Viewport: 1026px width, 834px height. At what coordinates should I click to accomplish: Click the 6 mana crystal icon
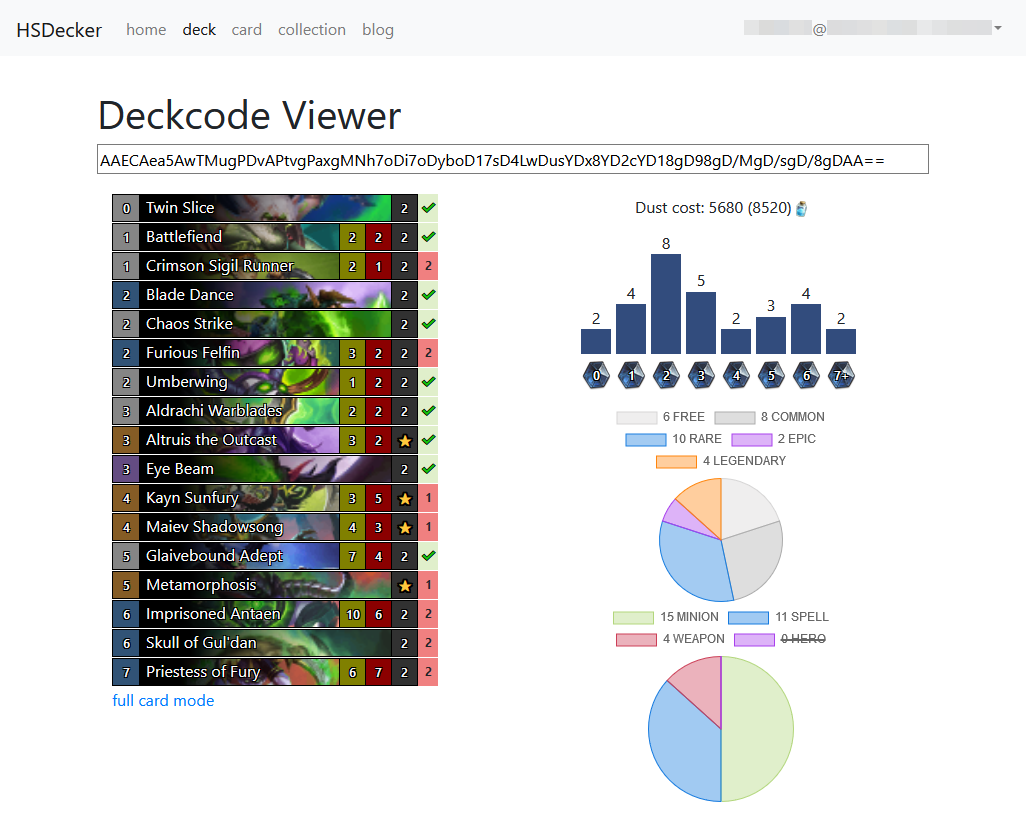click(x=806, y=375)
